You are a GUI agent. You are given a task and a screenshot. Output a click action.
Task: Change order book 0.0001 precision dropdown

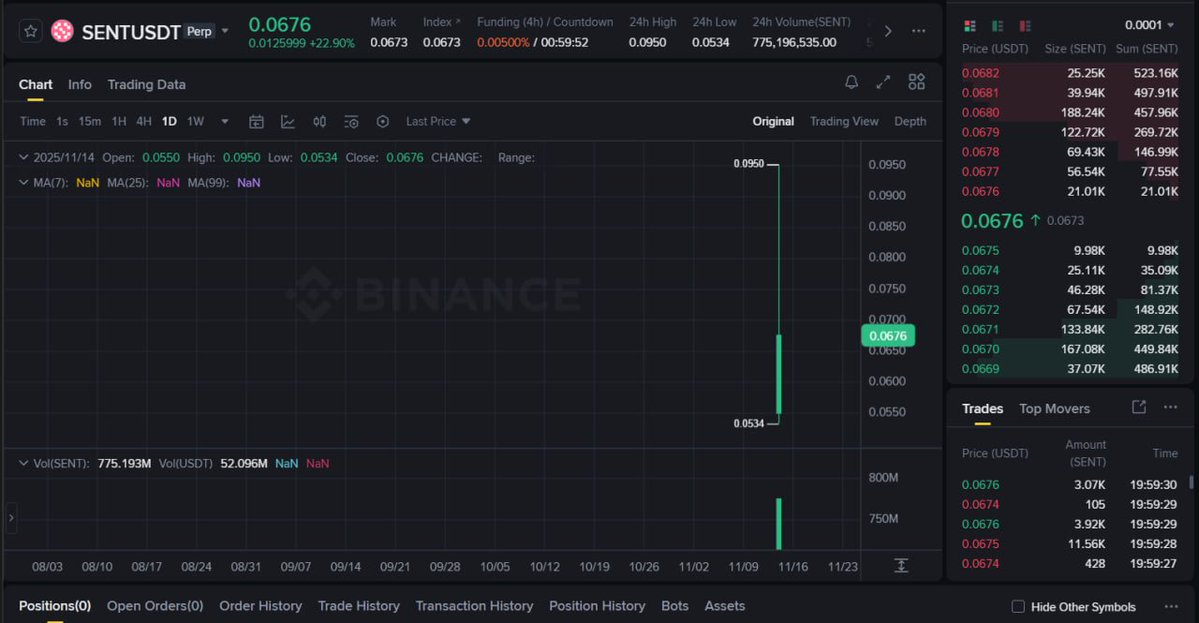pos(1149,25)
